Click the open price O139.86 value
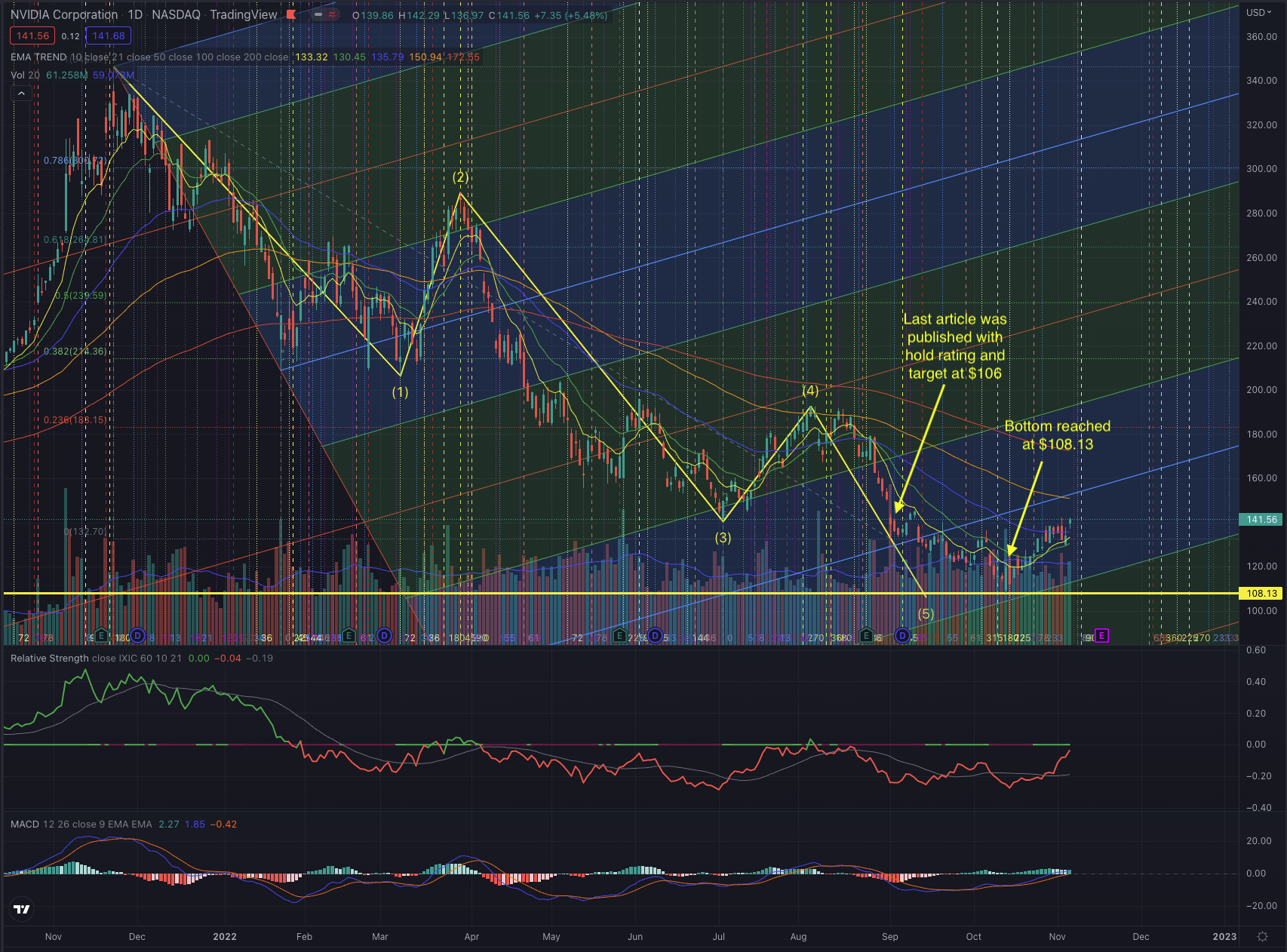Viewport: 1287px width, 952px height. coord(373,15)
